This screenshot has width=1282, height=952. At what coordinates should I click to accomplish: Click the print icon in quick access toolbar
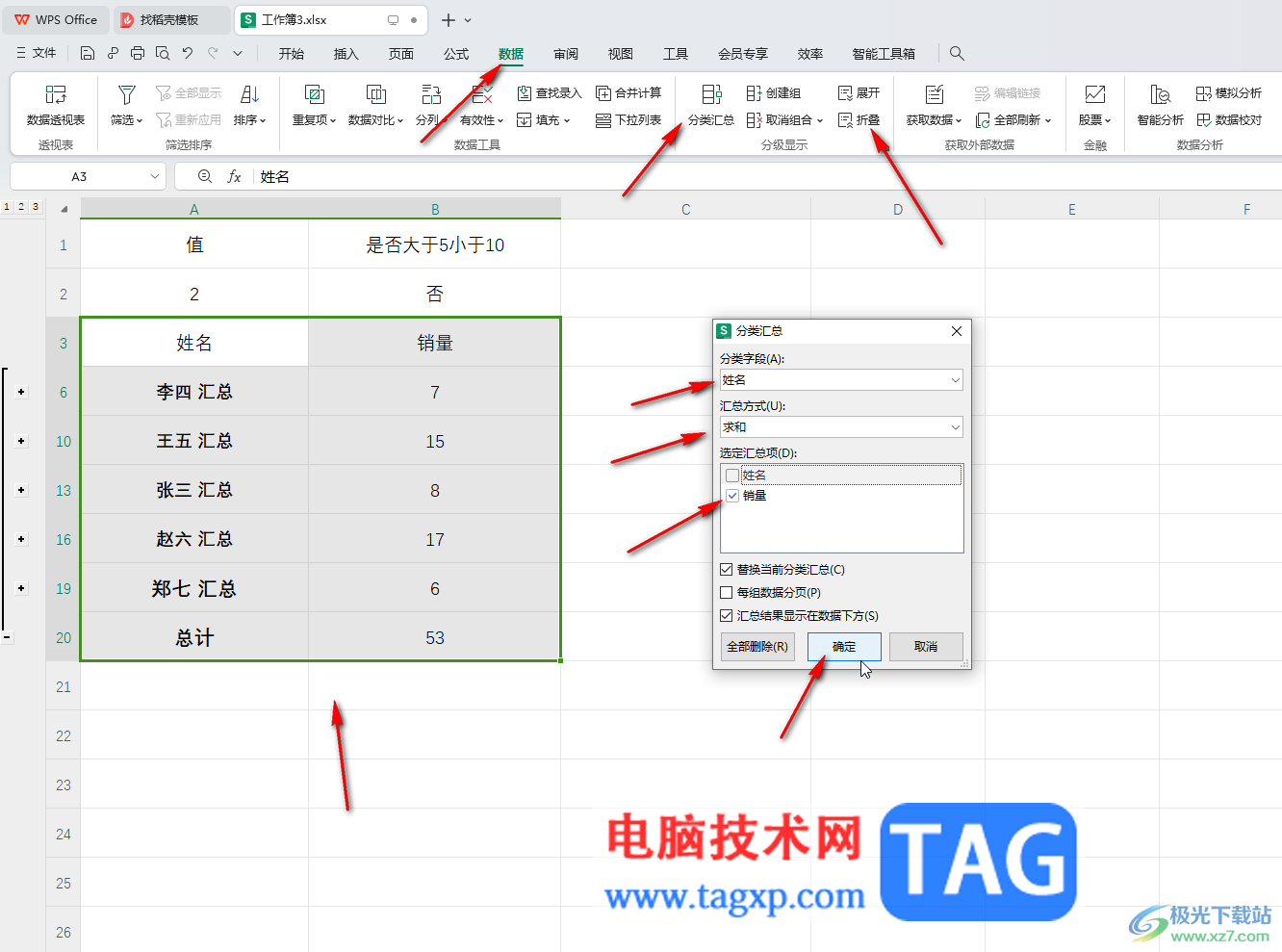[x=138, y=53]
